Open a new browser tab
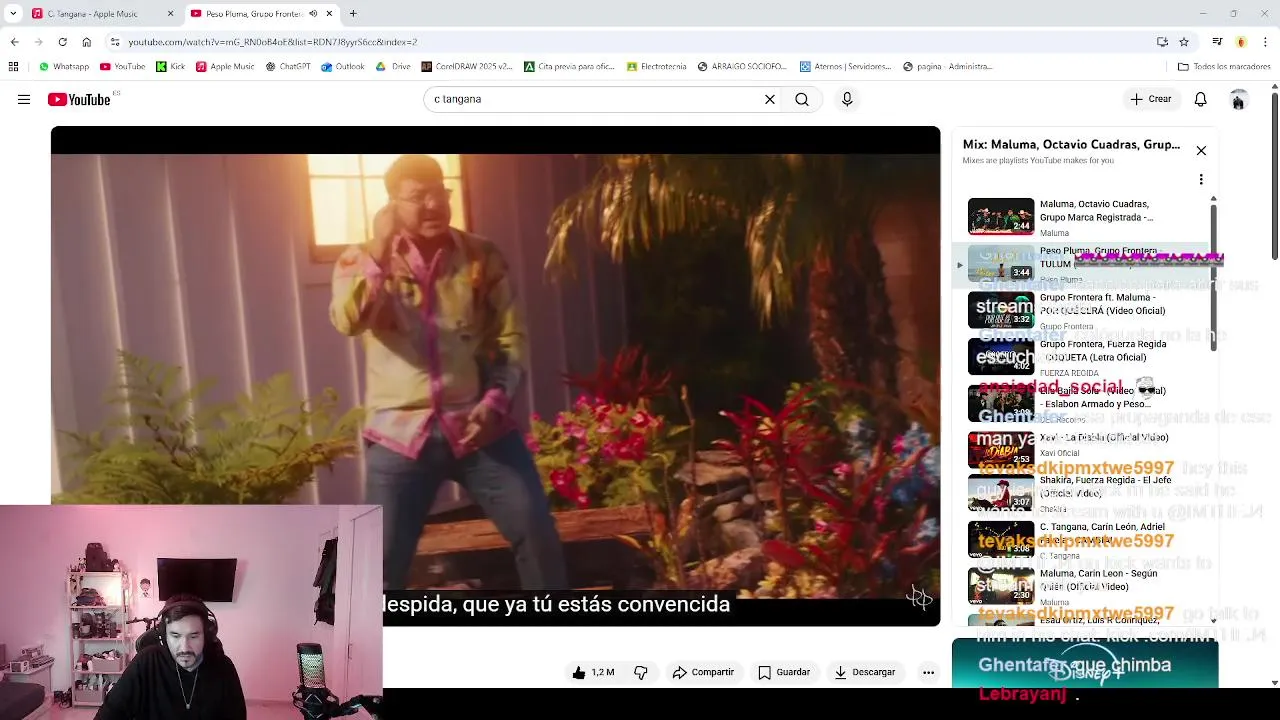Image resolution: width=1280 pixels, height=720 pixels. click(353, 14)
